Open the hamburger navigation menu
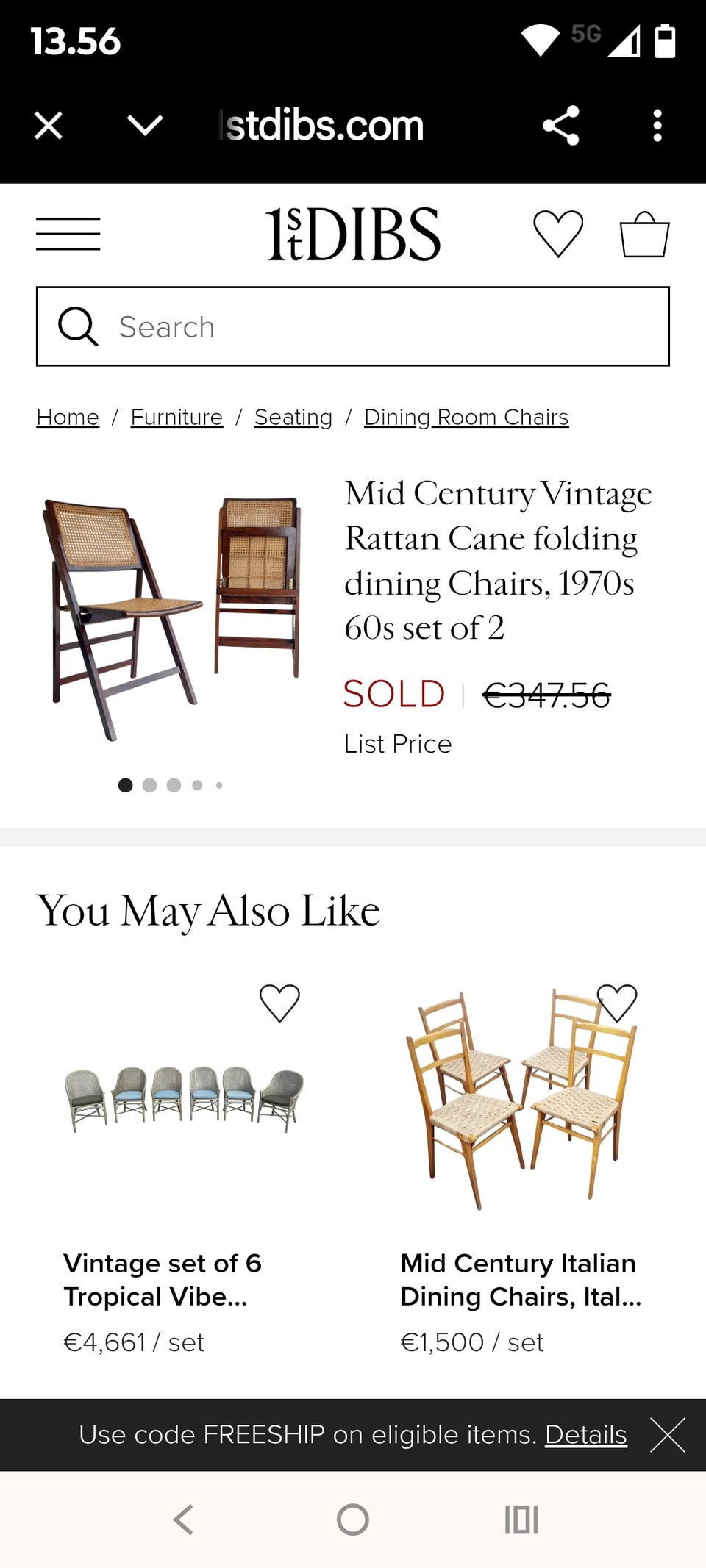The height and width of the screenshot is (1568, 706). click(x=68, y=235)
